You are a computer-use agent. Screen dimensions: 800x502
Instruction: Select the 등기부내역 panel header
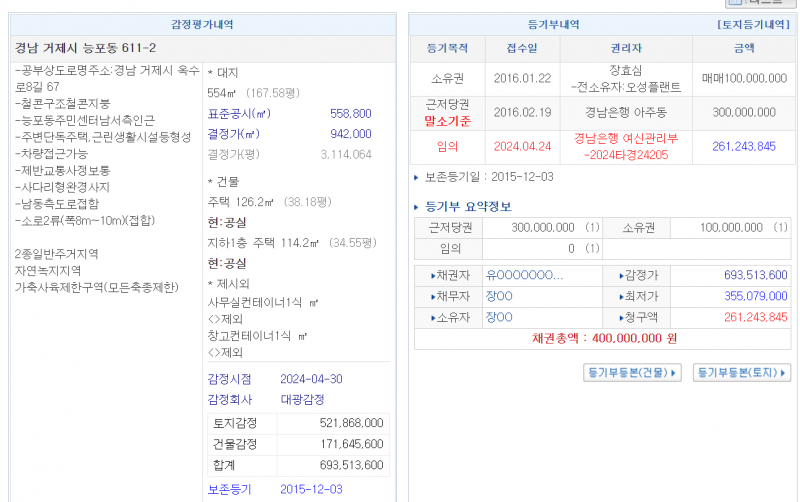pyautogui.click(x=553, y=22)
